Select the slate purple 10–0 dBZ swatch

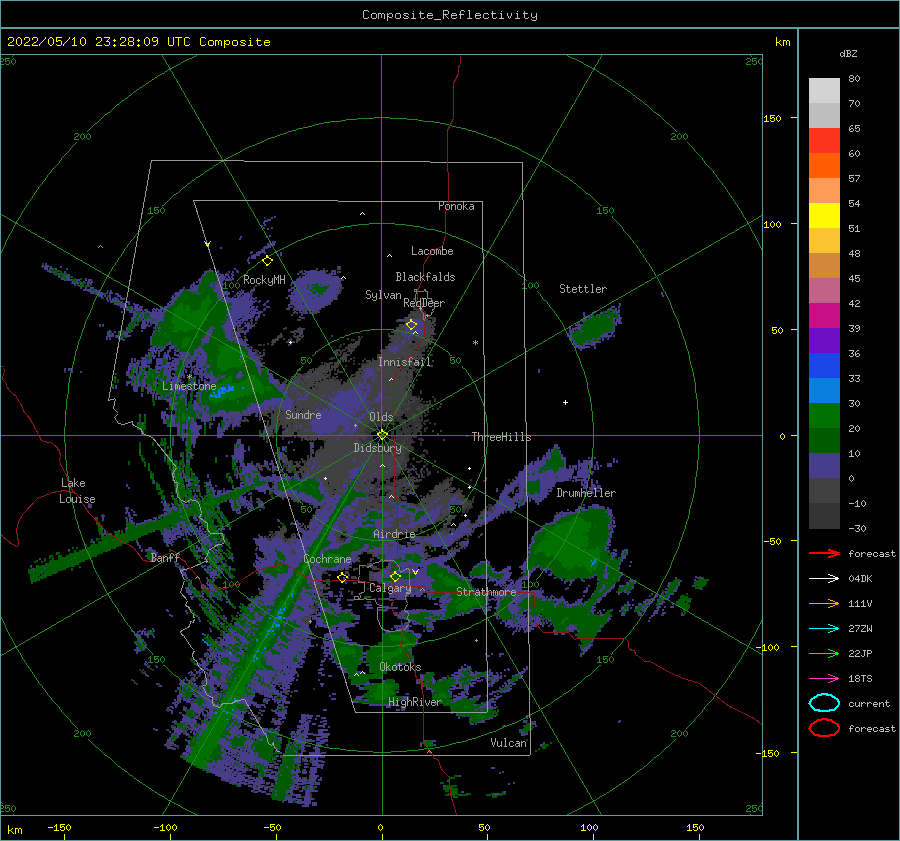tap(824, 466)
